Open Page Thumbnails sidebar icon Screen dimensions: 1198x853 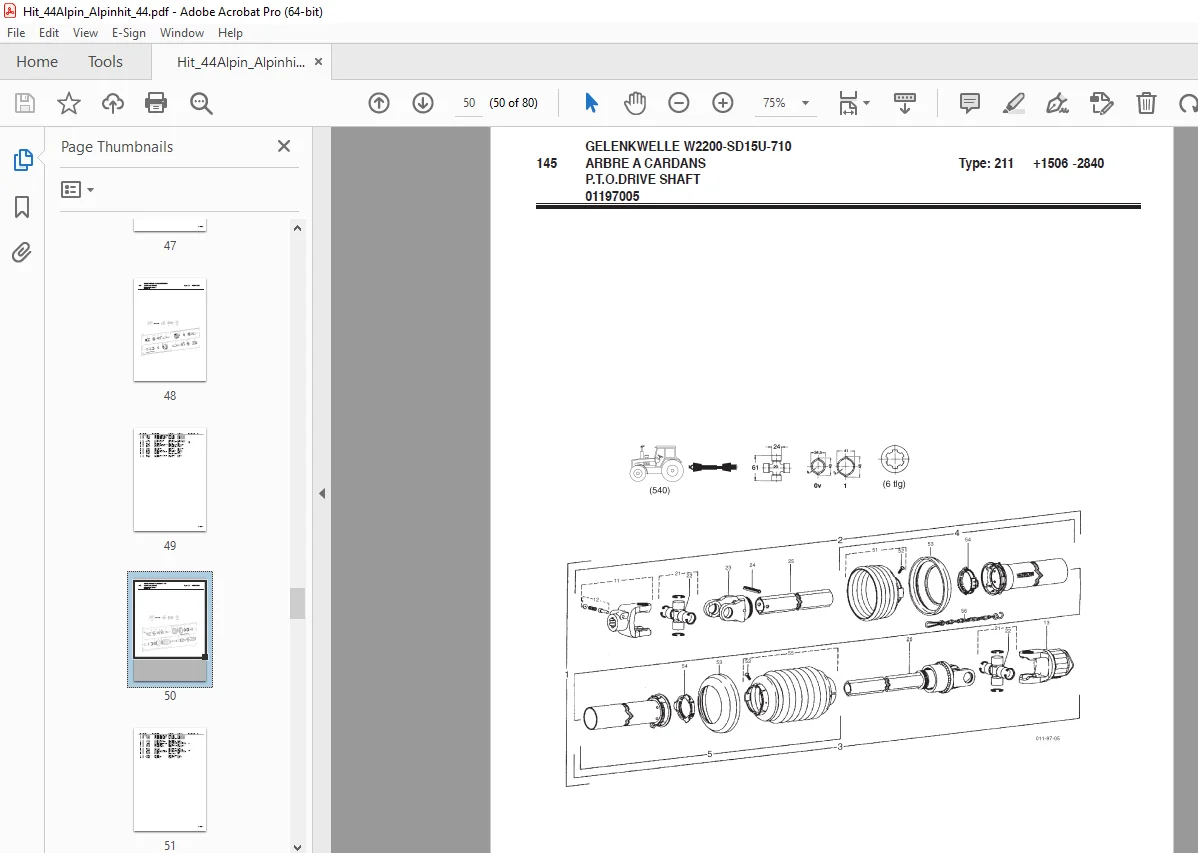click(x=23, y=160)
